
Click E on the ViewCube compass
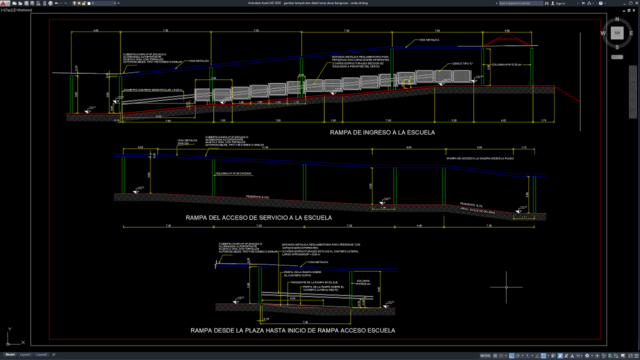coord(631,33)
